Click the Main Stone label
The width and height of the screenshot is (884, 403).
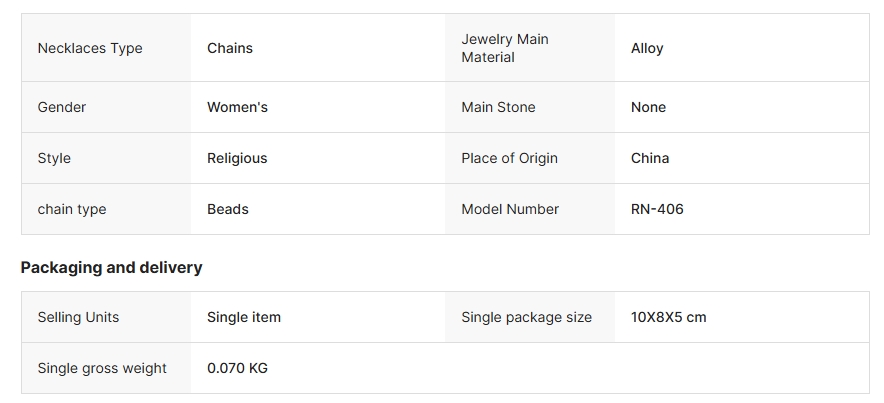coord(498,107)
